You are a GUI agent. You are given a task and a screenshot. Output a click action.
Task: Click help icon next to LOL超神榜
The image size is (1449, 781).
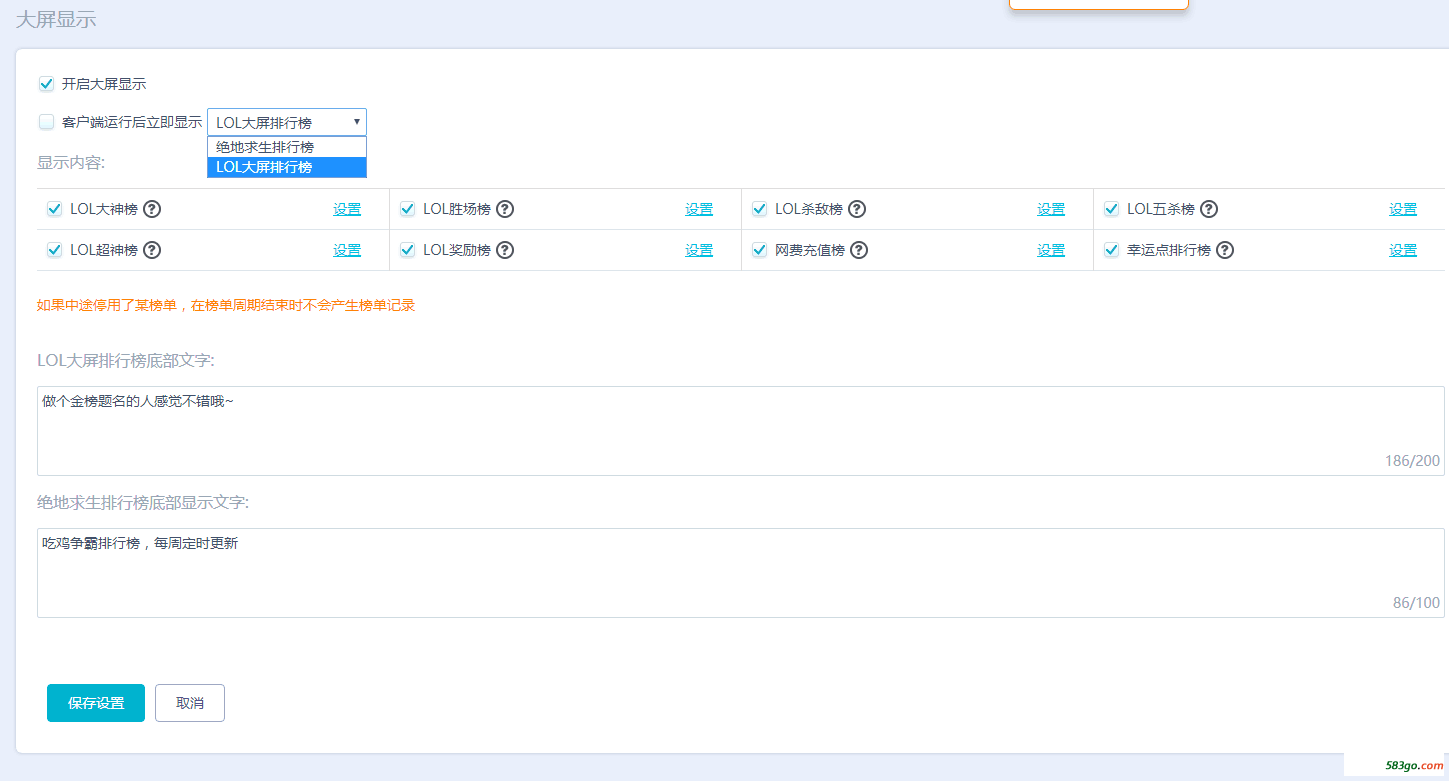tap(152, 250)
